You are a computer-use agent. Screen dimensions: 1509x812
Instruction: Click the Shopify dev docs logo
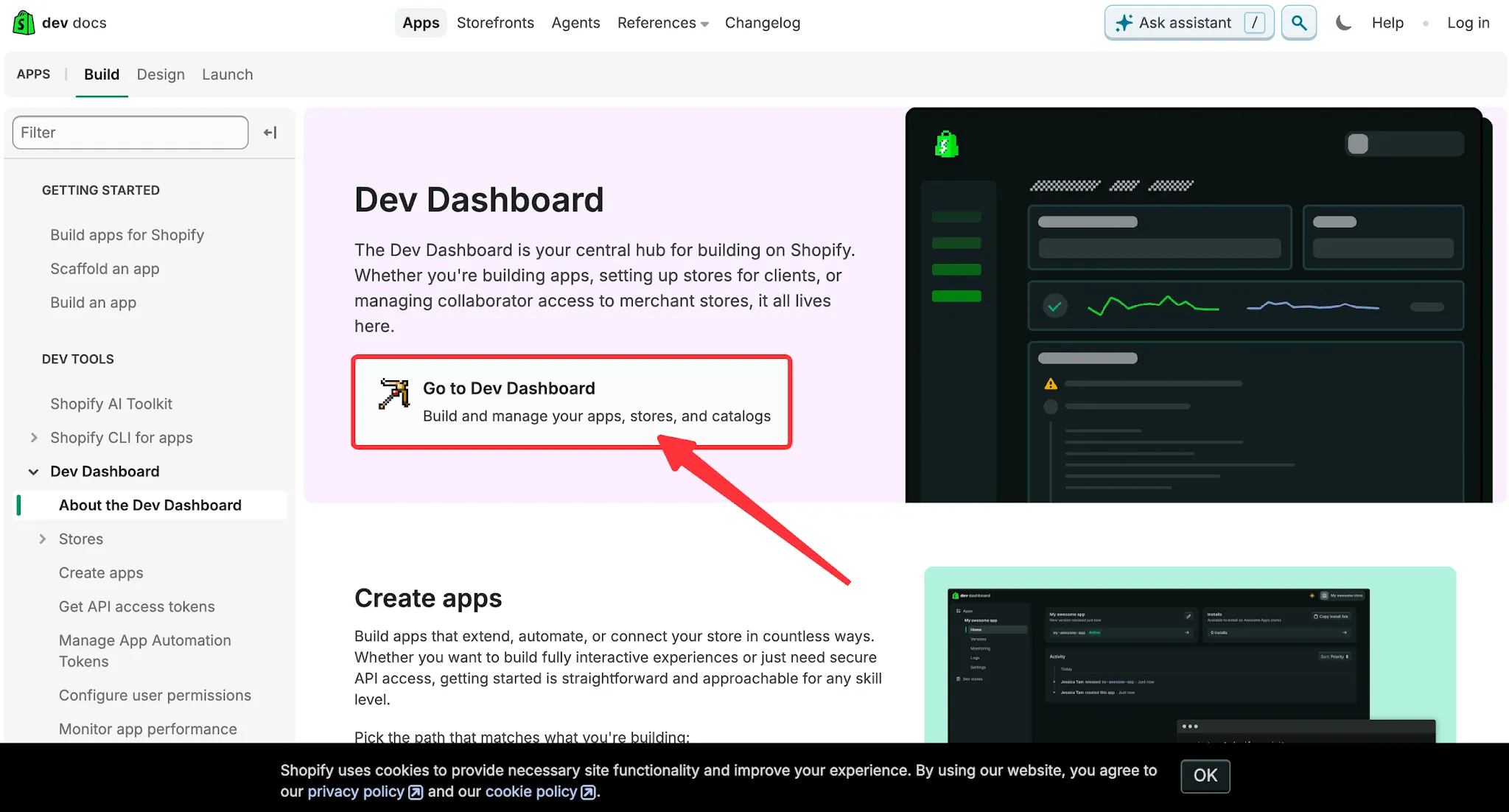tap(60, 23)
